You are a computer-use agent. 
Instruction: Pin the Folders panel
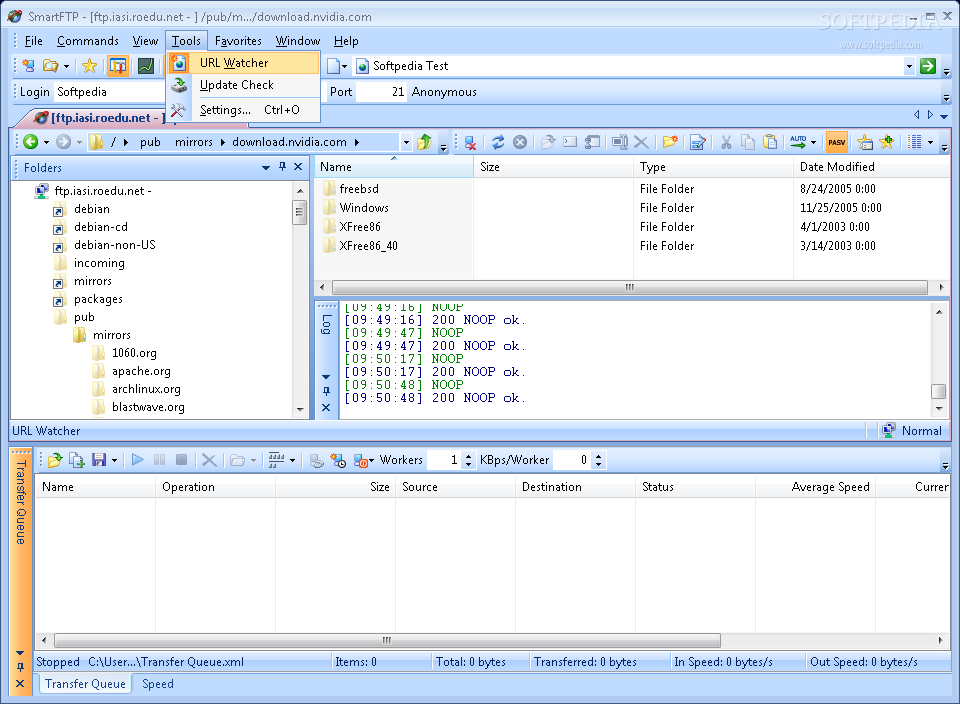pyautogui.click(x=282, y=167)
